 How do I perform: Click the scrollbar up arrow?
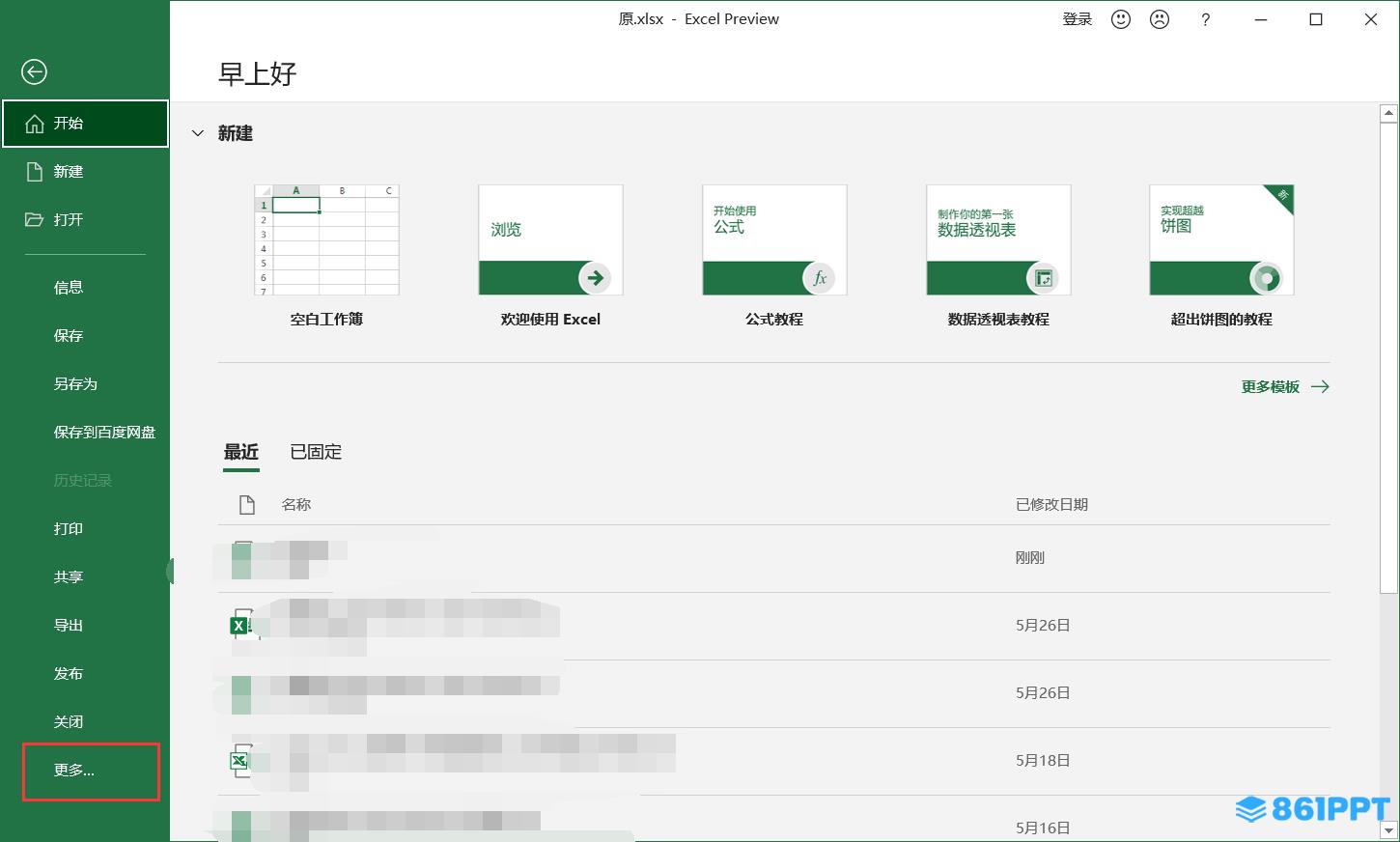1388,114
